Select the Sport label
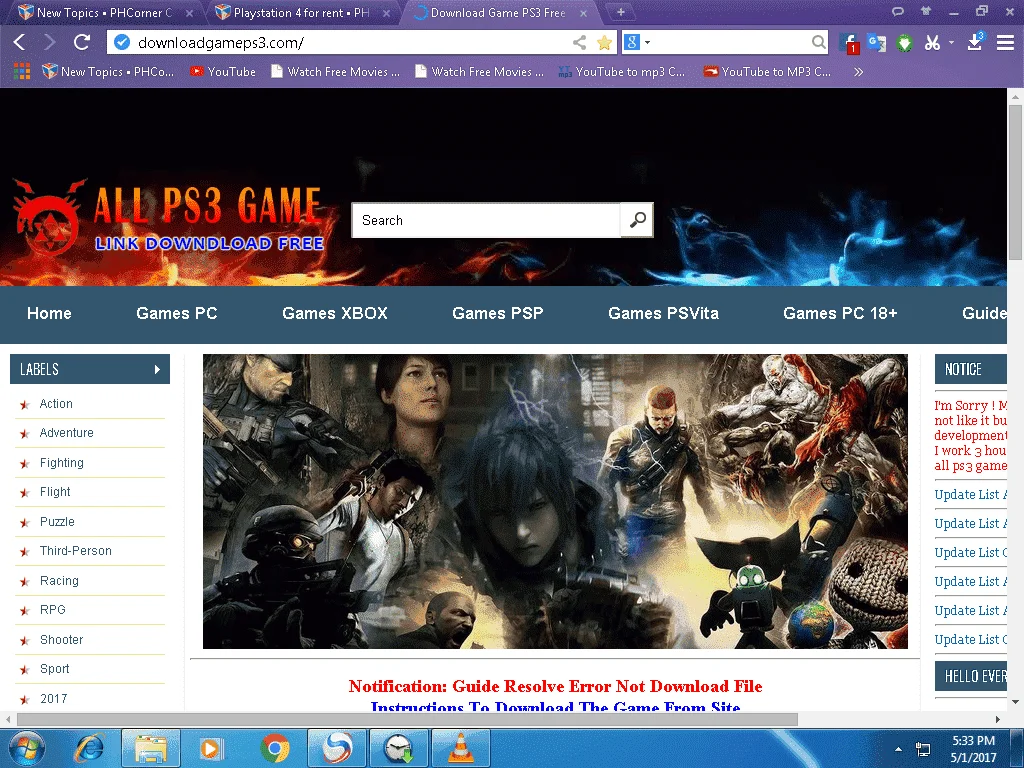The image size is (1024, 768). (x=54, y=669)
